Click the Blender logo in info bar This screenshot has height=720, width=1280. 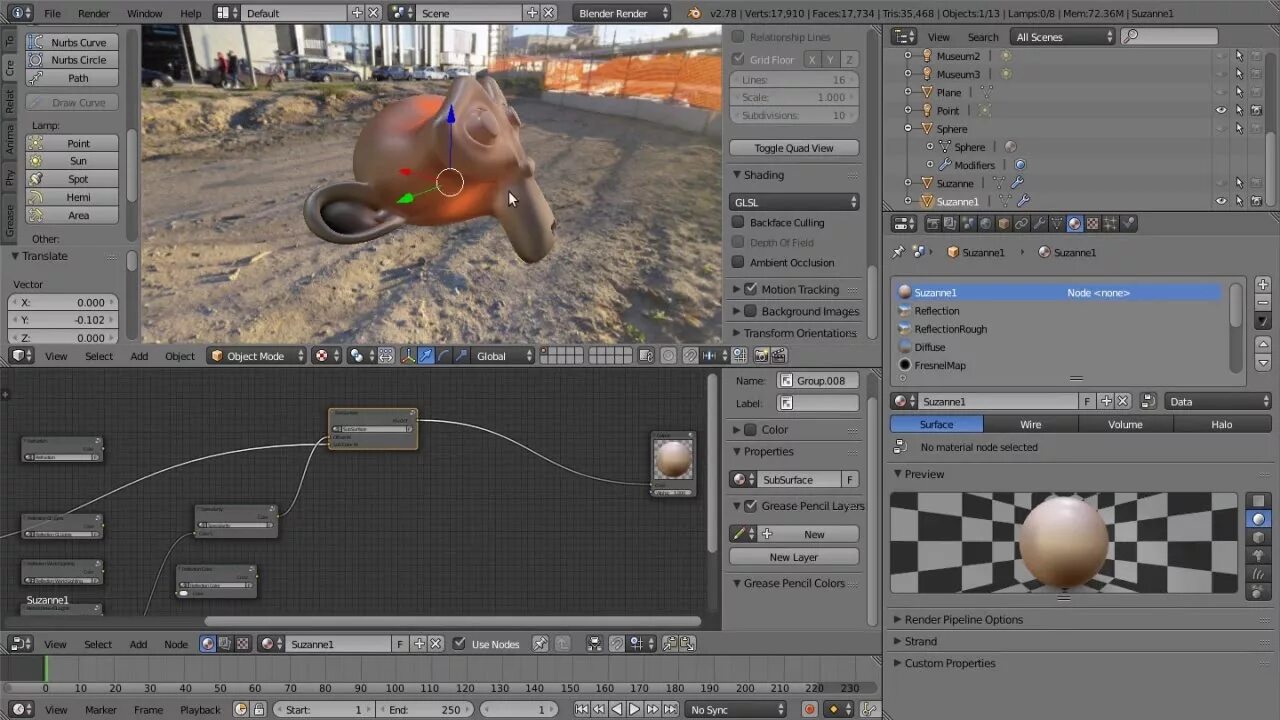[x=695, y=13]
